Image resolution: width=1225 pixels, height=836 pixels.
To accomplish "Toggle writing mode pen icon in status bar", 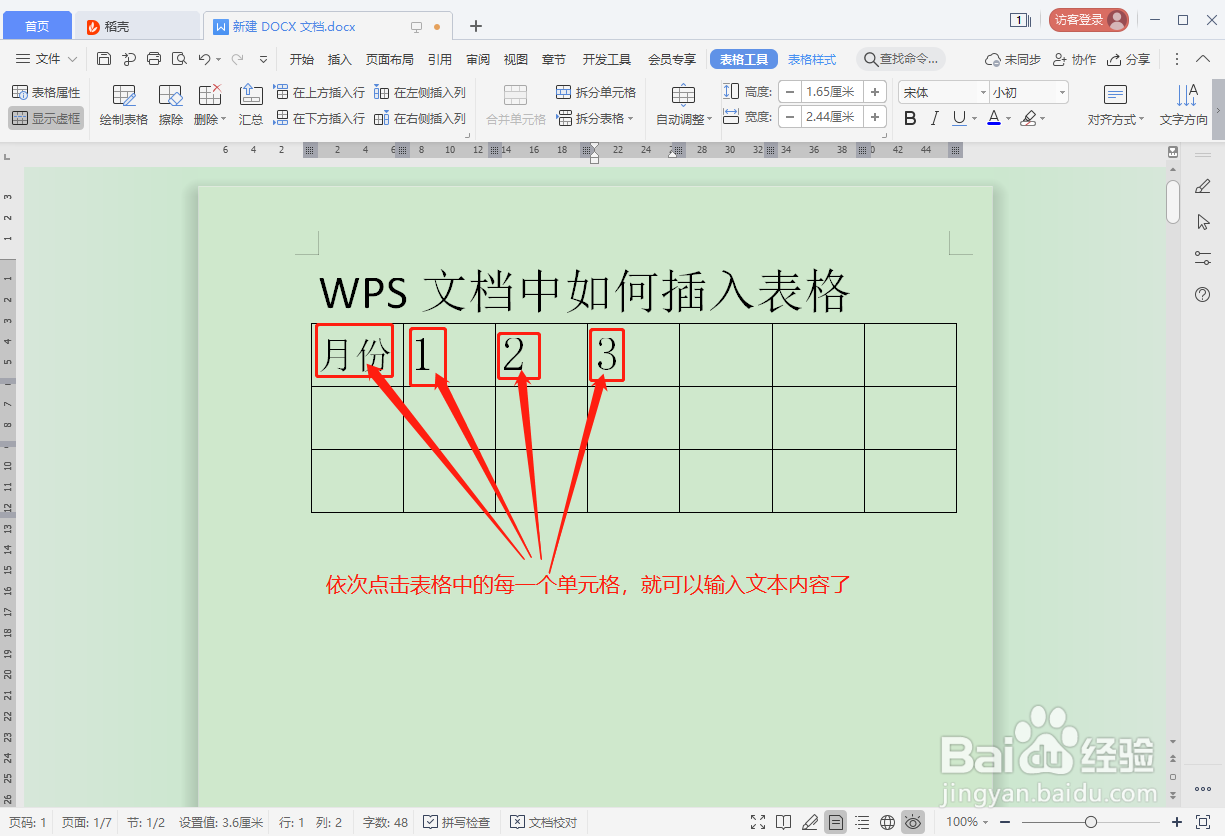I will pyautogui.click(x=810, y=822).
